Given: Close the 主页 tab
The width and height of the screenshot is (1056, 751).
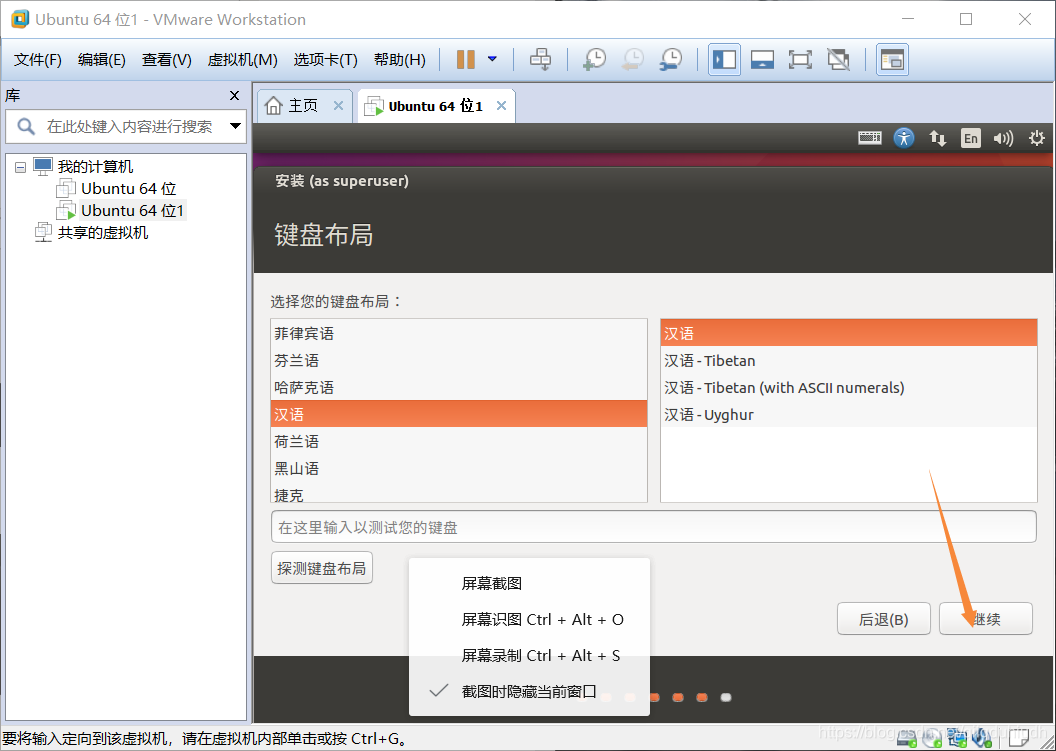Looking at the screenshot, I should pyautogui.click(x=339, y=106).
